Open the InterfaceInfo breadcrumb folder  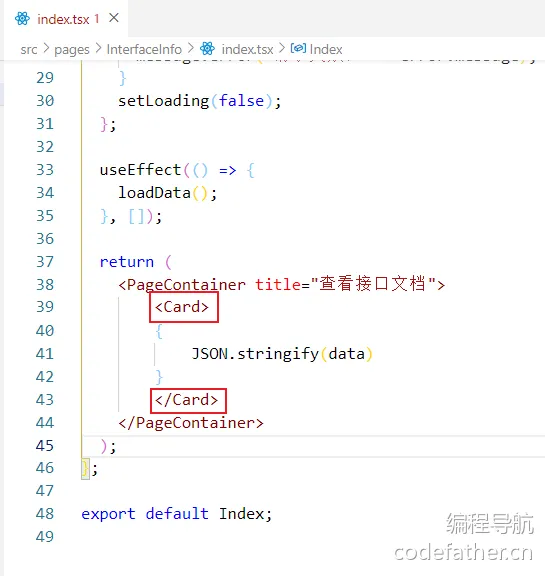[x=144, y=49]
